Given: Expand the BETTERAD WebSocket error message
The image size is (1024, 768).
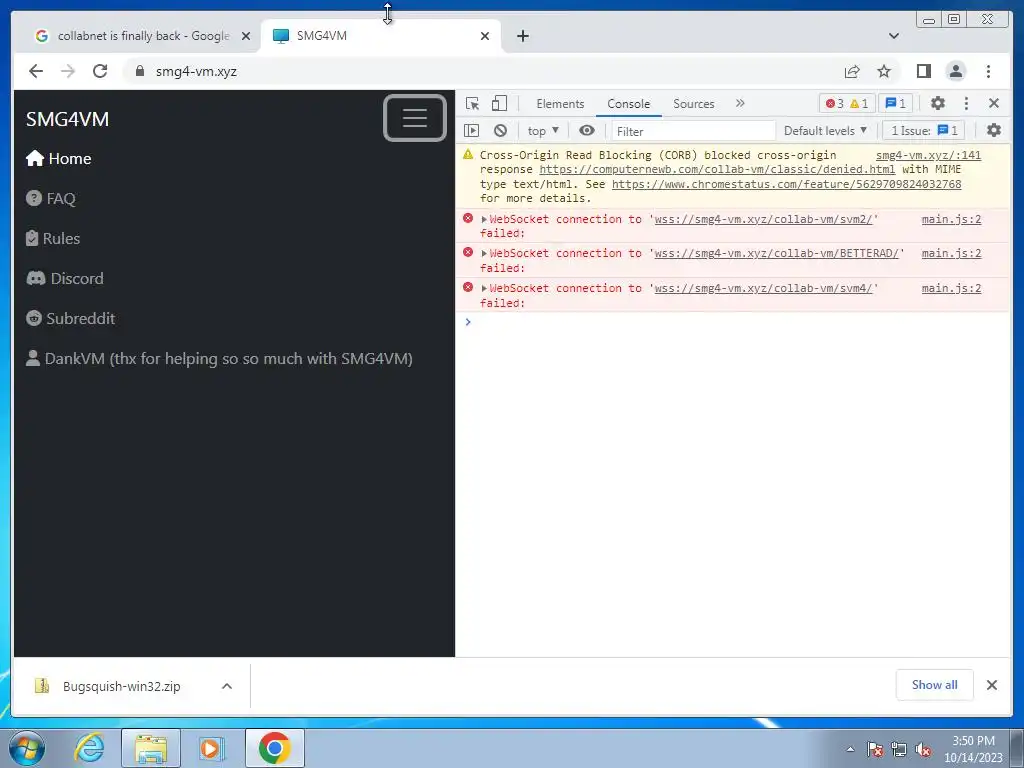Looking at the screenshot, I should [484, 253].
